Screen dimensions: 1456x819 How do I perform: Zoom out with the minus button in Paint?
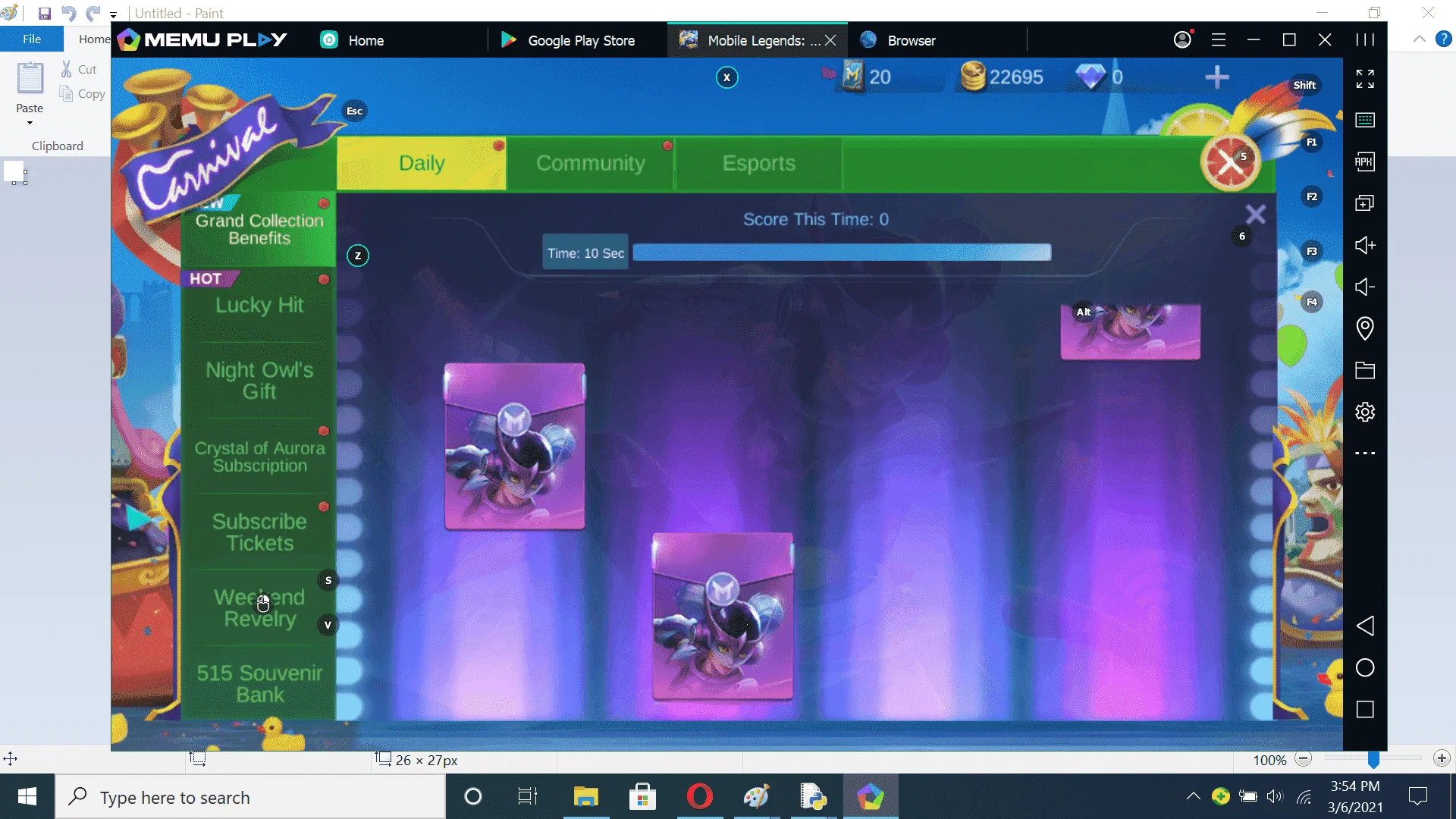(1303, 759)
